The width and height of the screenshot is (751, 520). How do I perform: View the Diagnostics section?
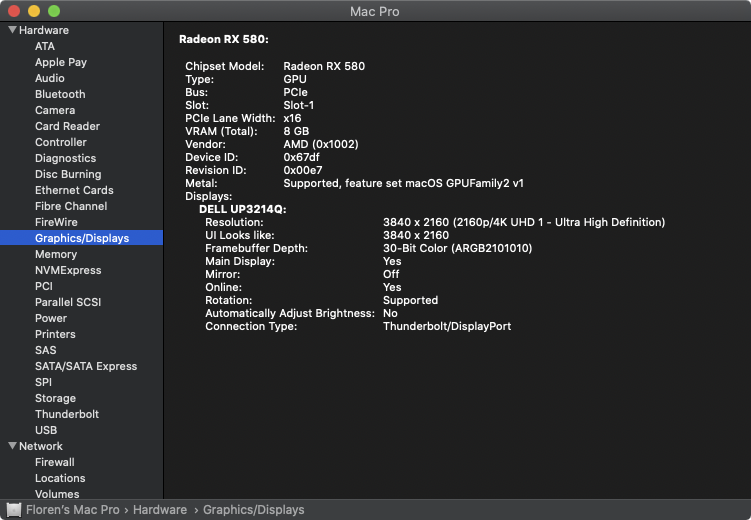(66, 158)
